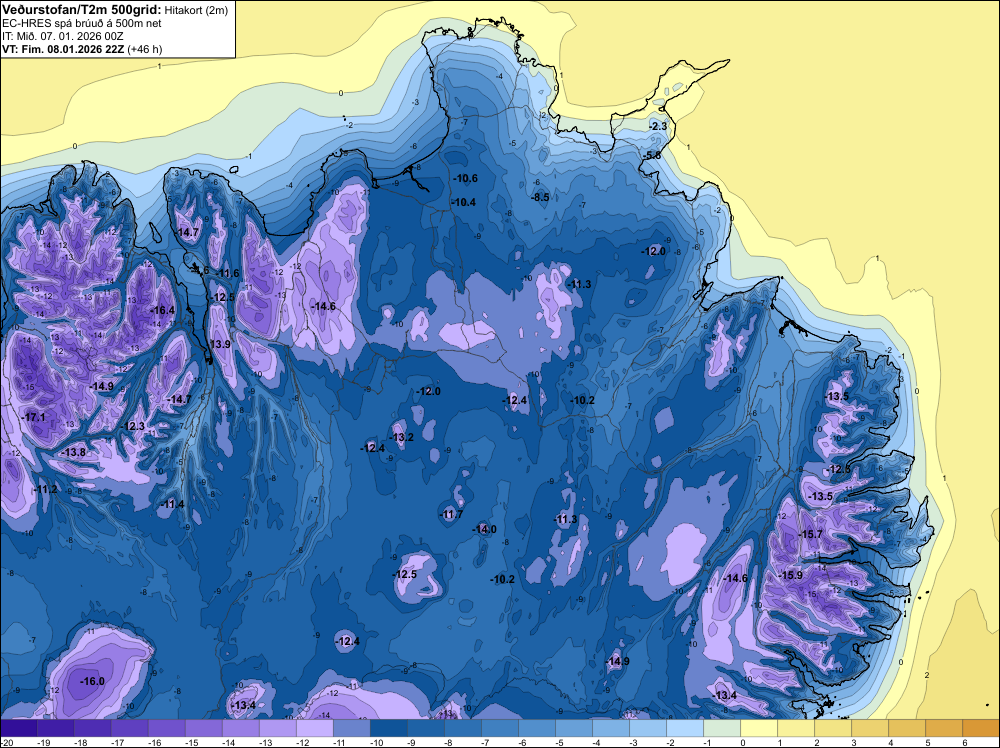Click the -11.6 temperature value
Screen dimensions: 1000x748
click(x=227, y=274)
